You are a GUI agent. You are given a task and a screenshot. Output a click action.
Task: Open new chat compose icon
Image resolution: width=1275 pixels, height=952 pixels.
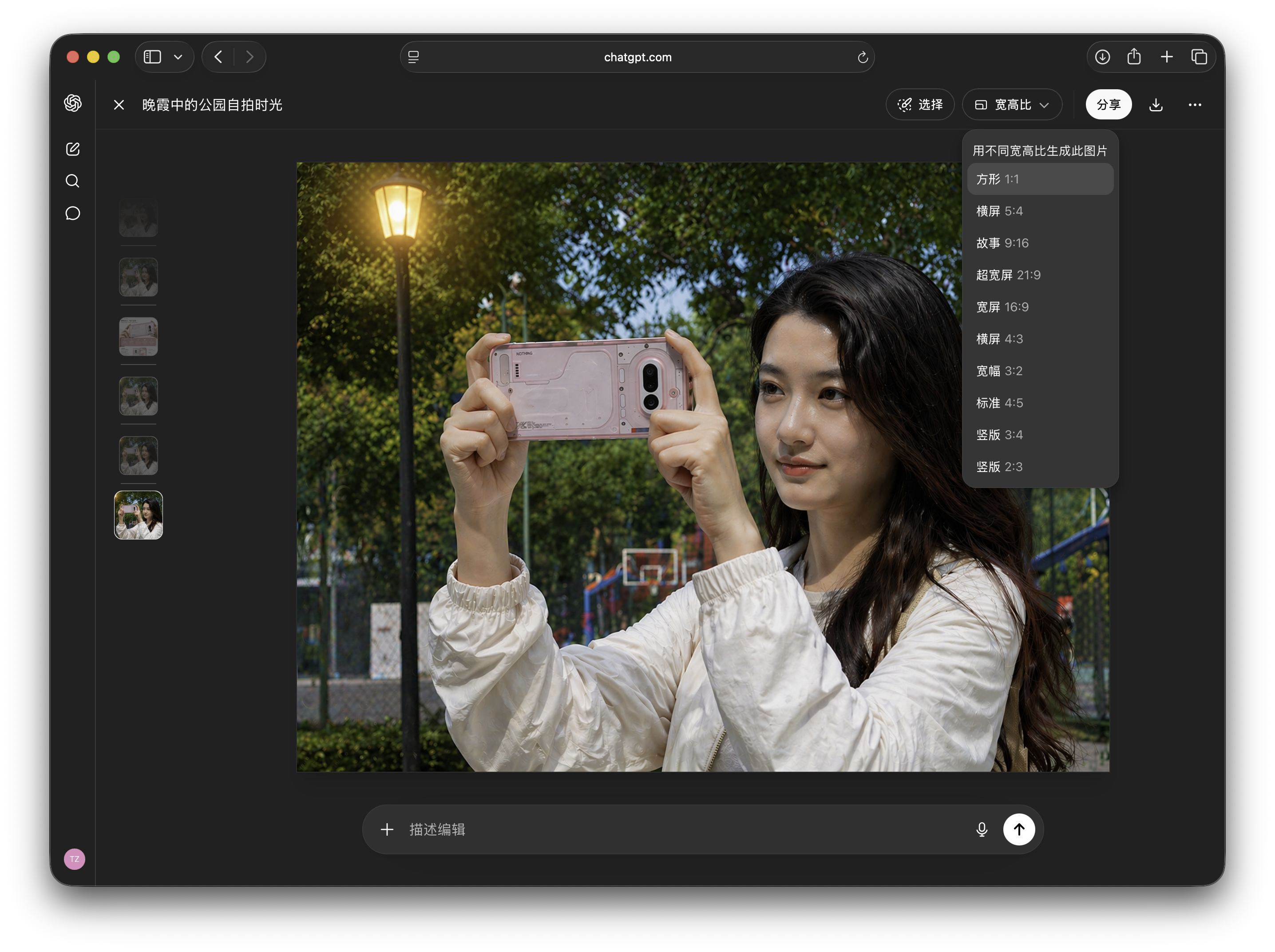73,149
